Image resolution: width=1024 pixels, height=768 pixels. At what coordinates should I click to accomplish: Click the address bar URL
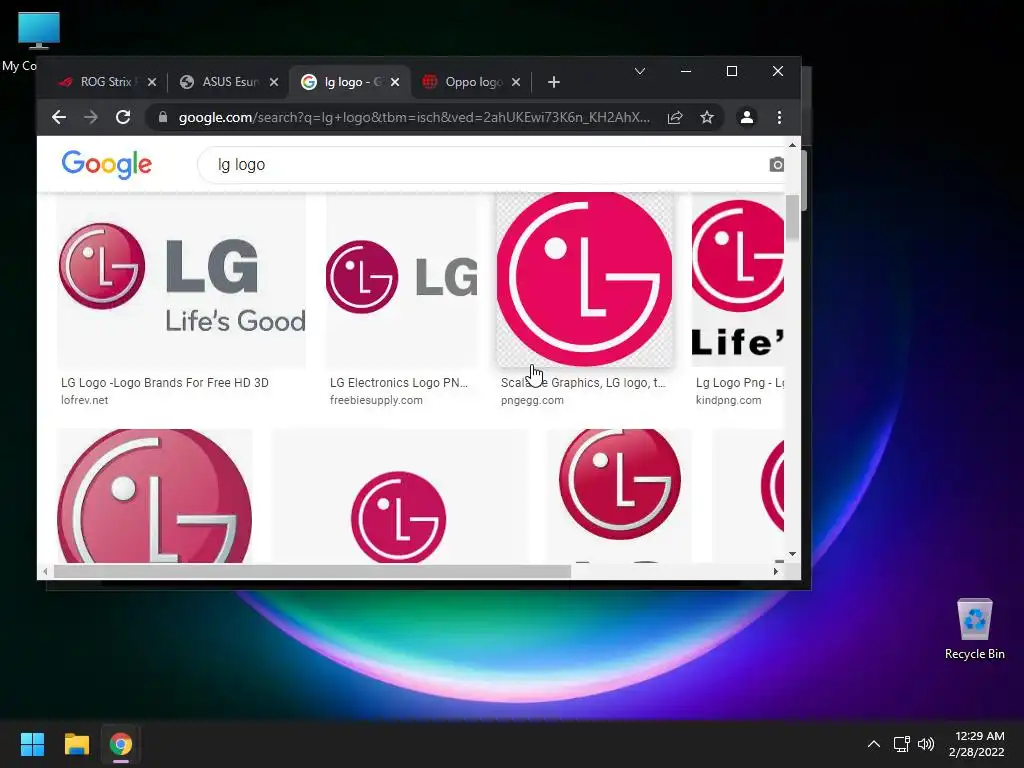414,118
